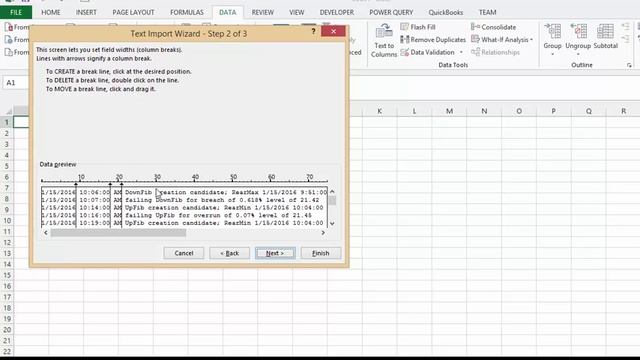The image size is (640, 360).
Task: Select row 15 header
Action: 7,275
